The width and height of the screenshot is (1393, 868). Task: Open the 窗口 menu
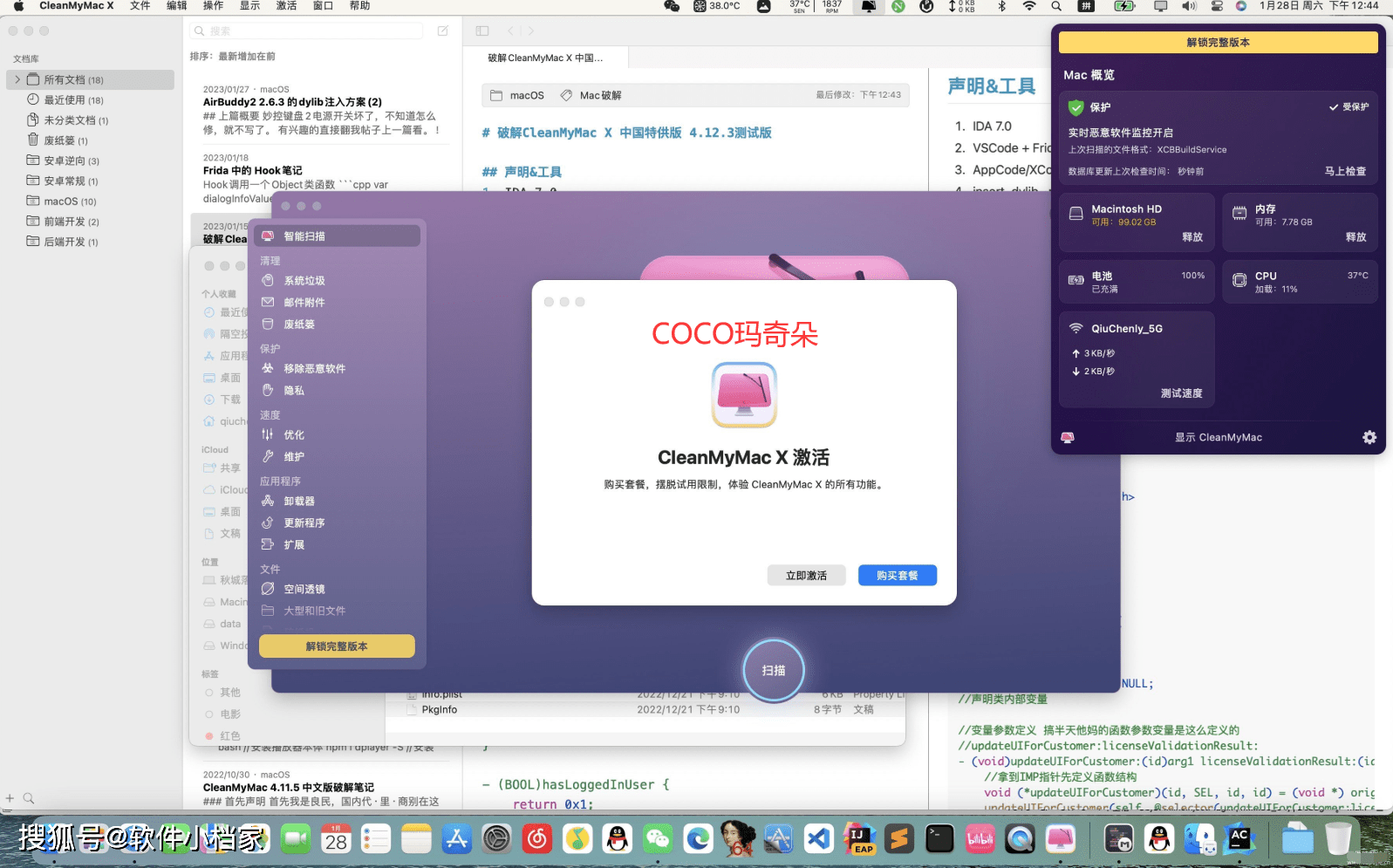point(323,6)
